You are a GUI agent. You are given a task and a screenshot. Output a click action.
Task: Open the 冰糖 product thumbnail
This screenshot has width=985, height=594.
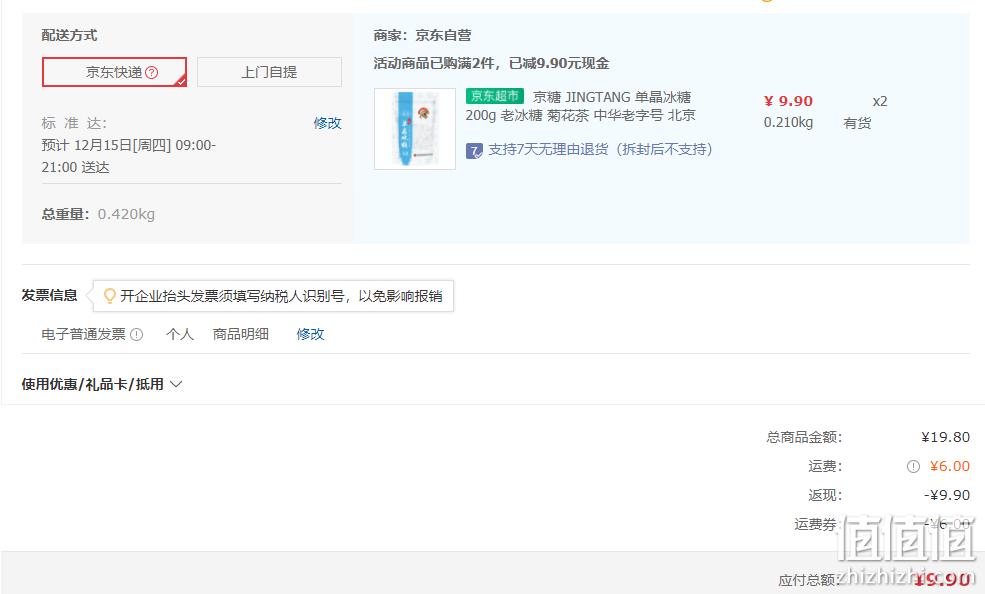pos(415,129)
